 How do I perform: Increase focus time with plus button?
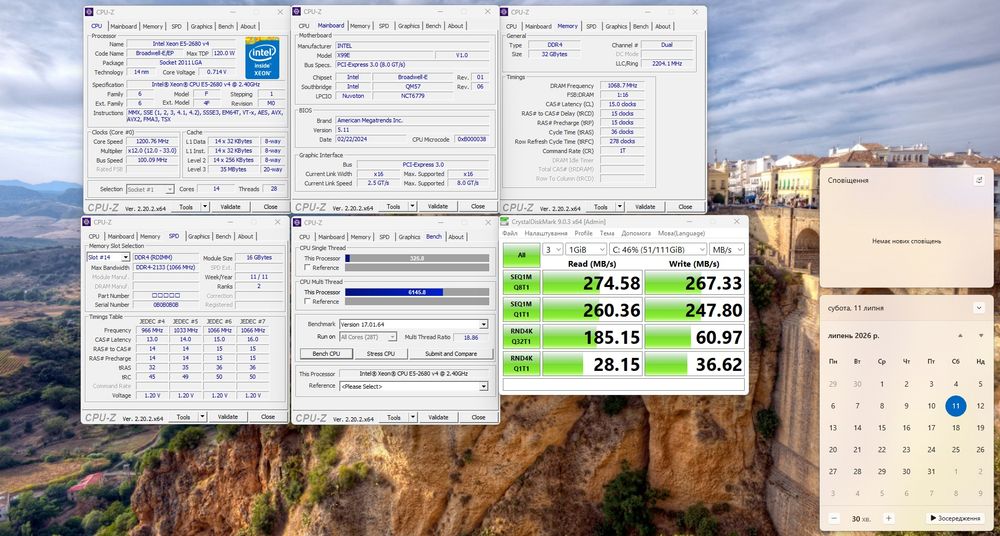tap(888, 519)
